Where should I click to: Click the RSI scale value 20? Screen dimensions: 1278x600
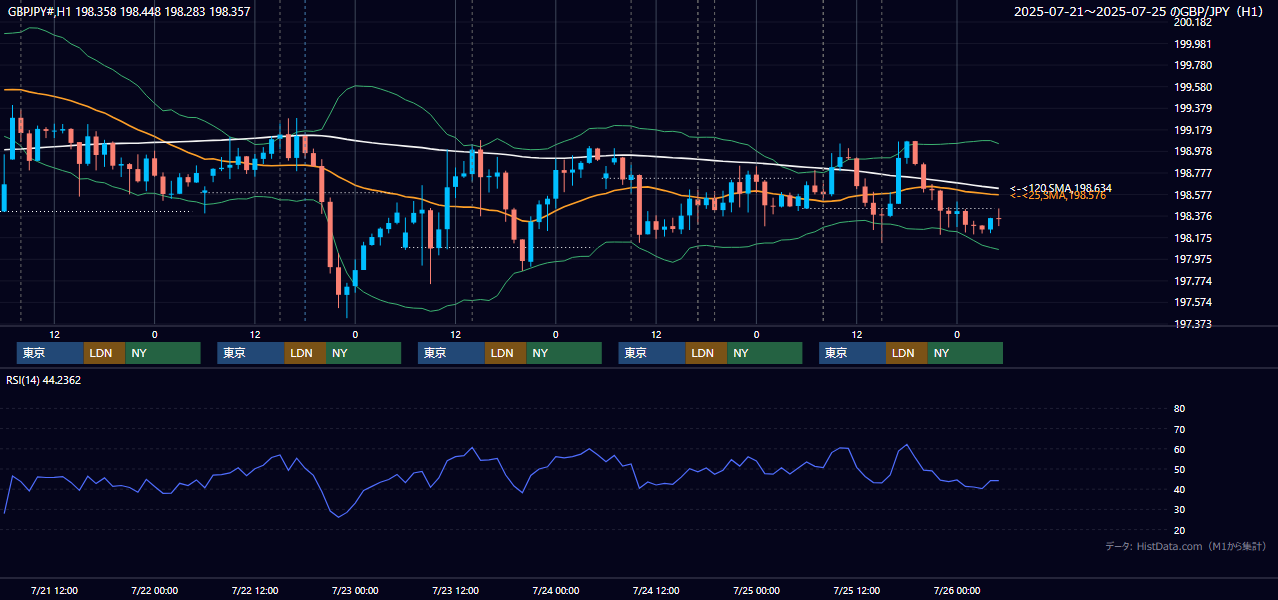click(1179, 530)
